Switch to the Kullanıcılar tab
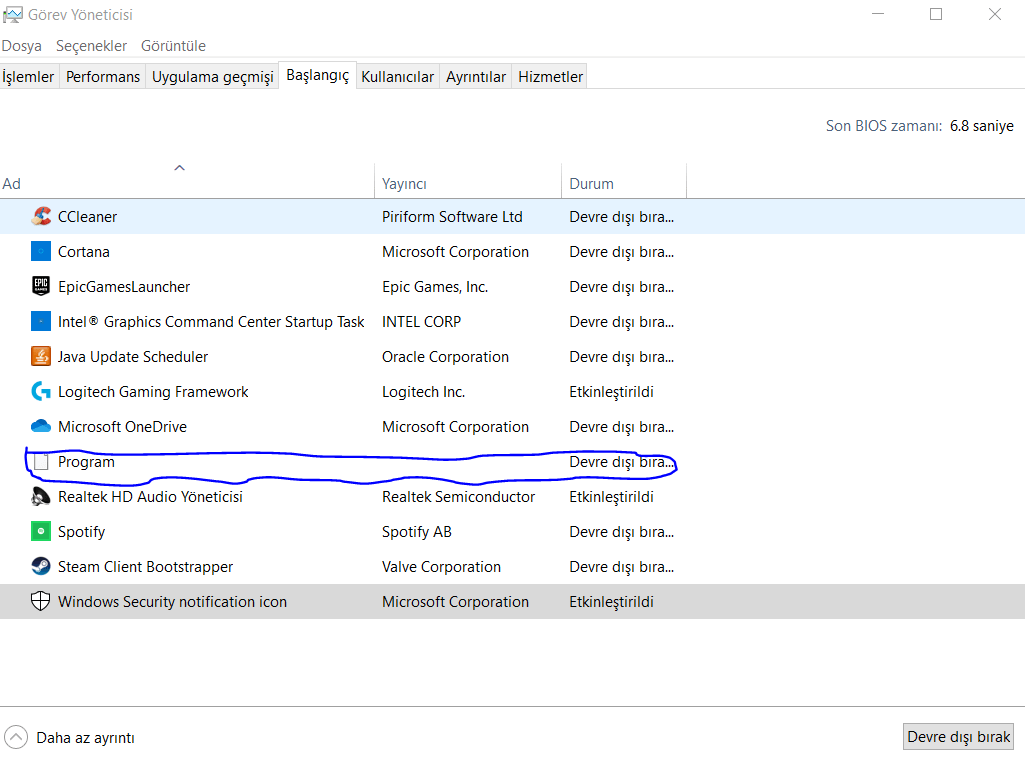1025x761 pixels. pos(397,76)
